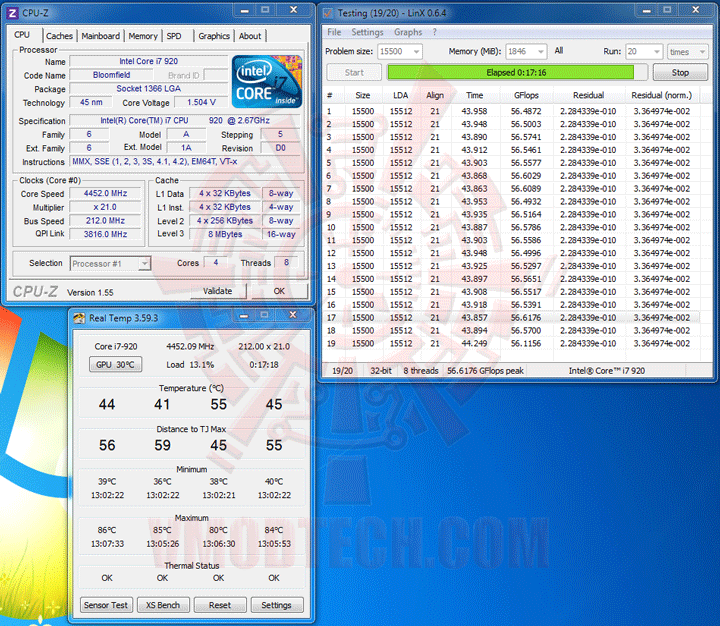Click the Load 13.1% readout in Real Temp
The image size is (720, 626).
tap(190, 365)
